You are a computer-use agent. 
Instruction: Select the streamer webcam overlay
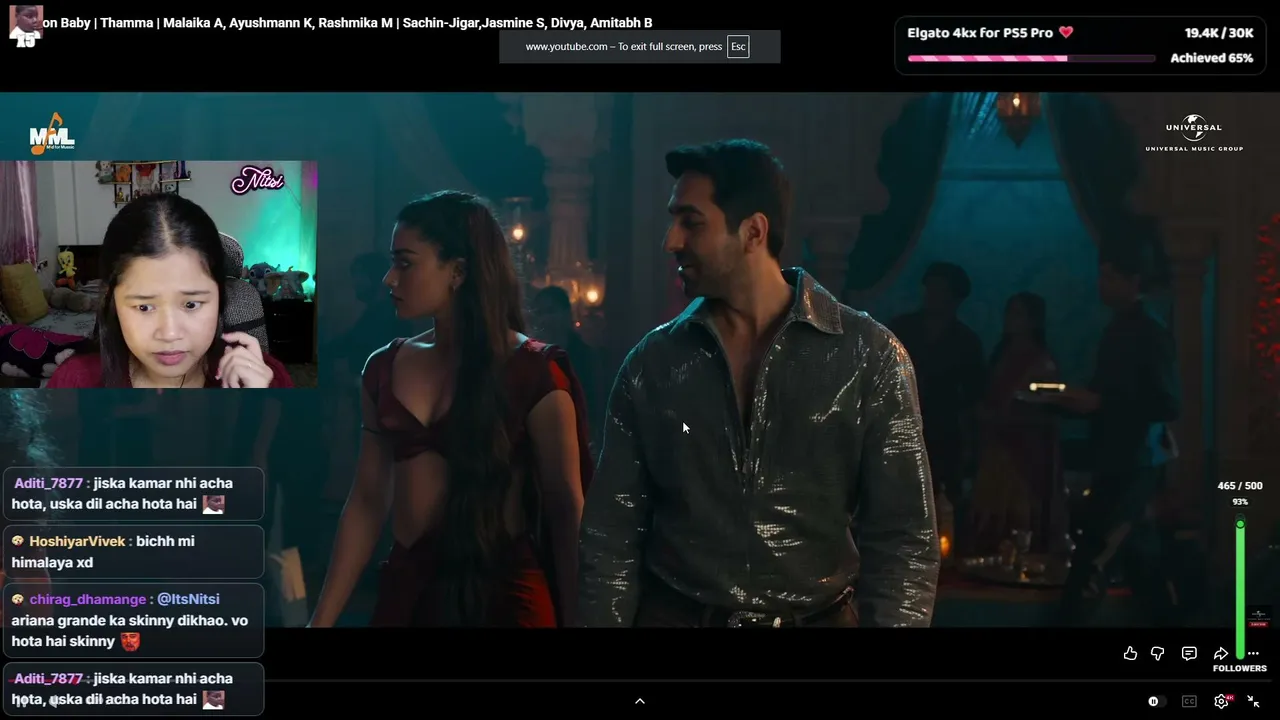point(158,274)
